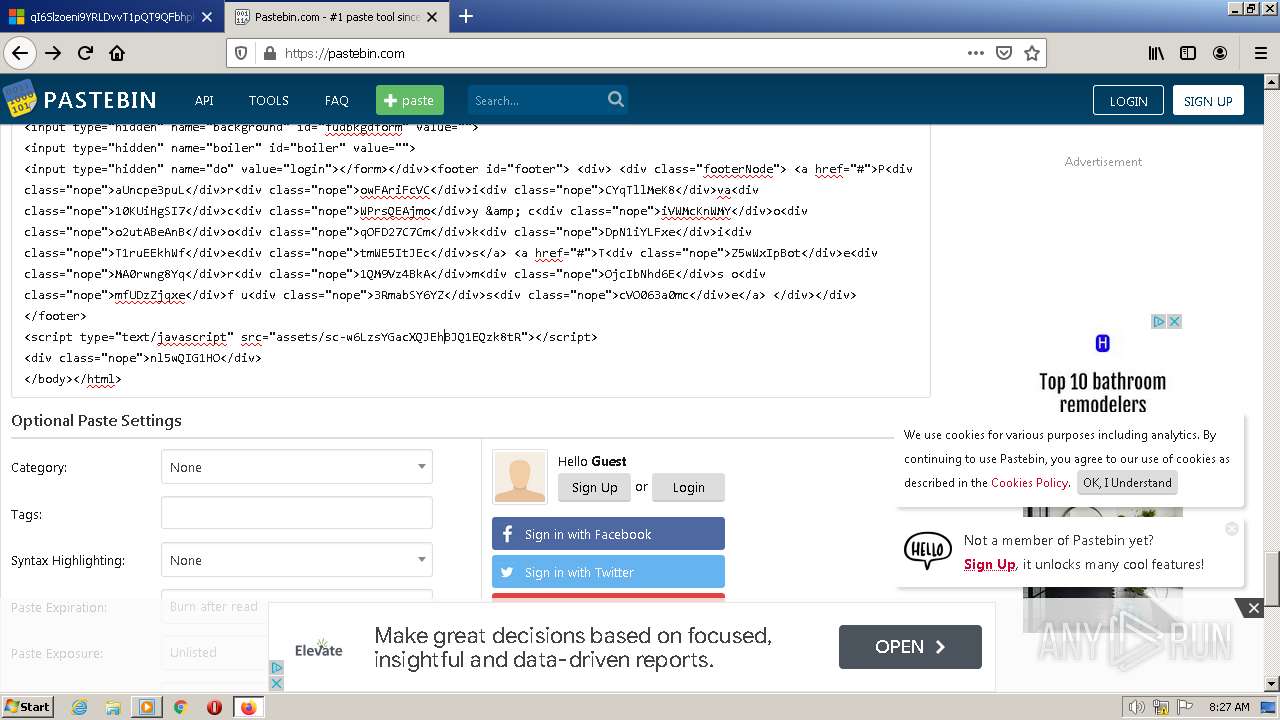Viewport: 1280px width, 720px height.
Task: Click the 8:27 AM taskbar clock
Action: point(1229,707)
